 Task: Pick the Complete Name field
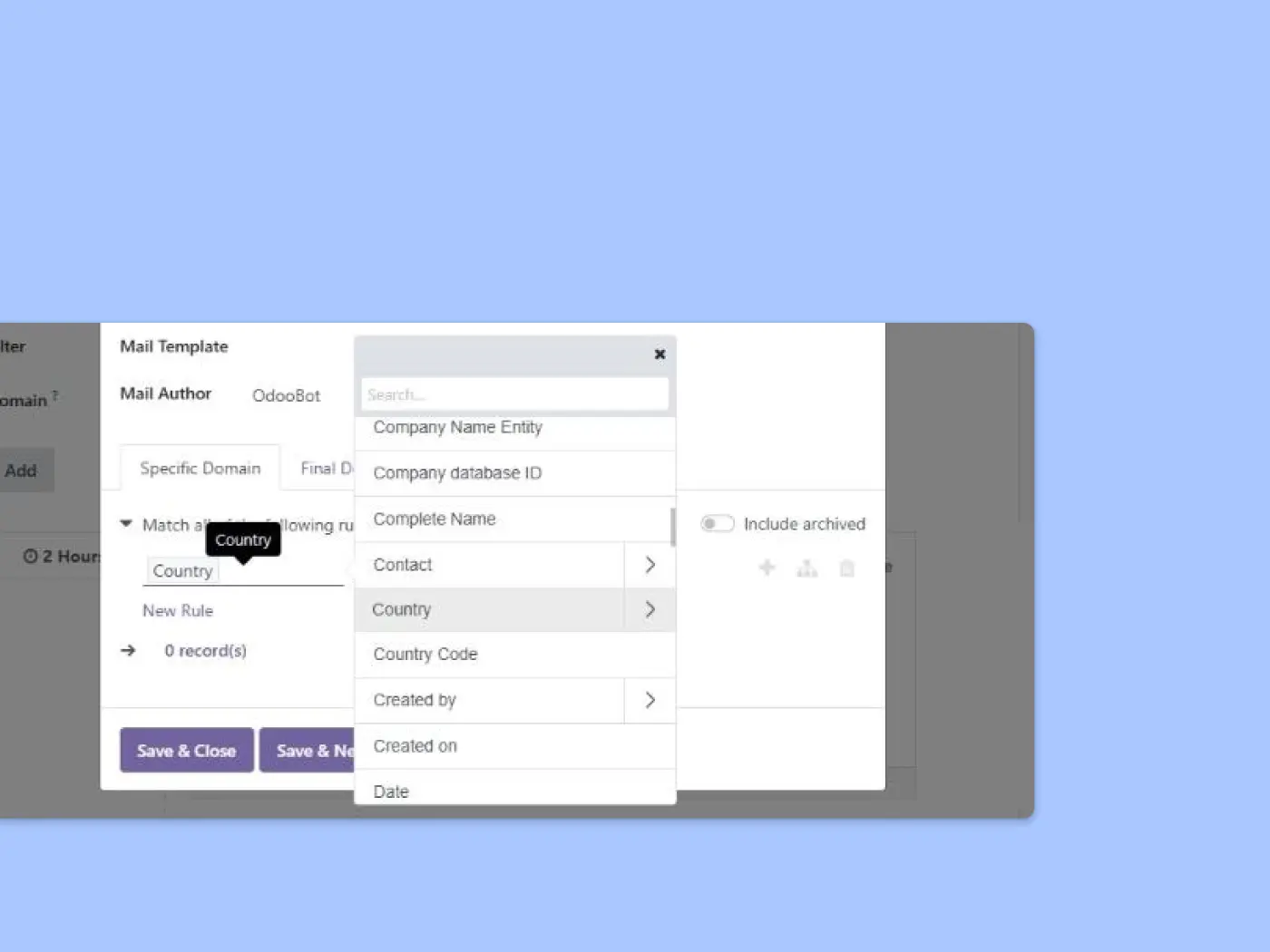(435, 520)
